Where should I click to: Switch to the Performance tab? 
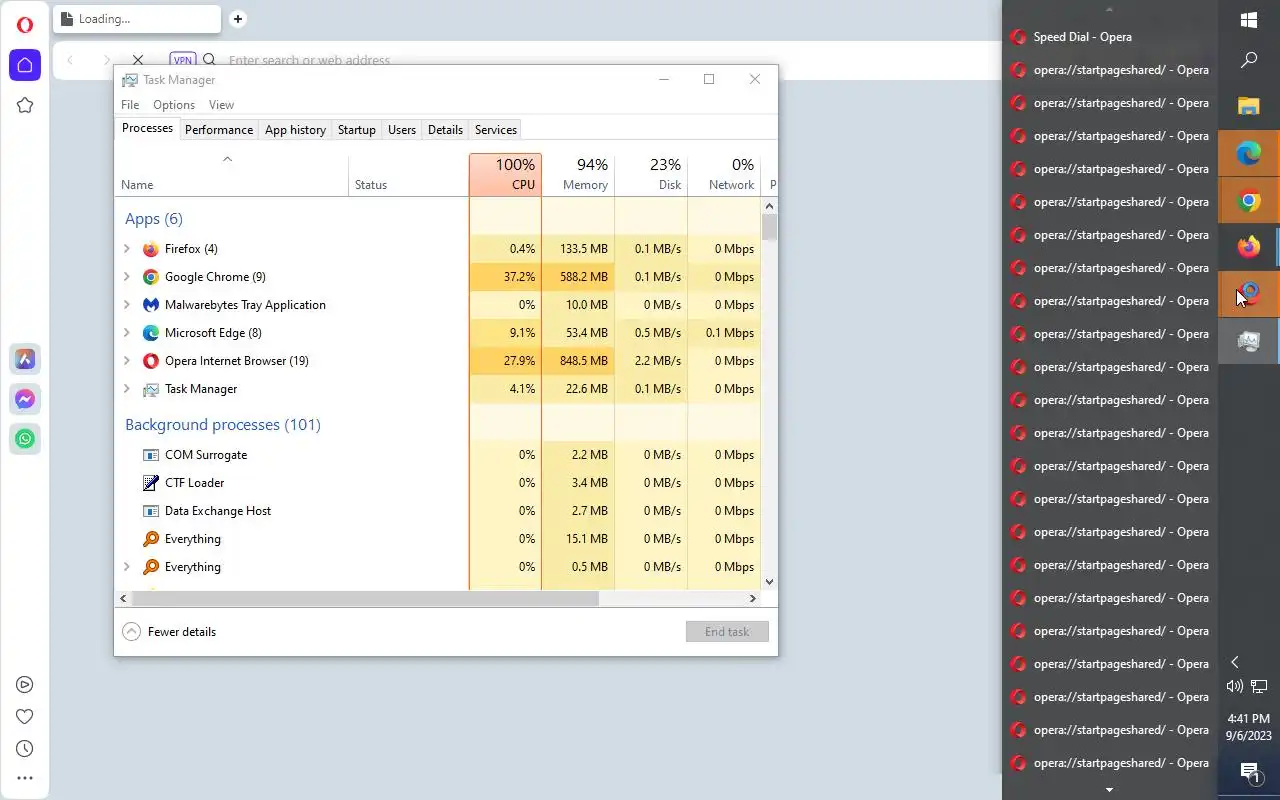(x=219, y=130)
